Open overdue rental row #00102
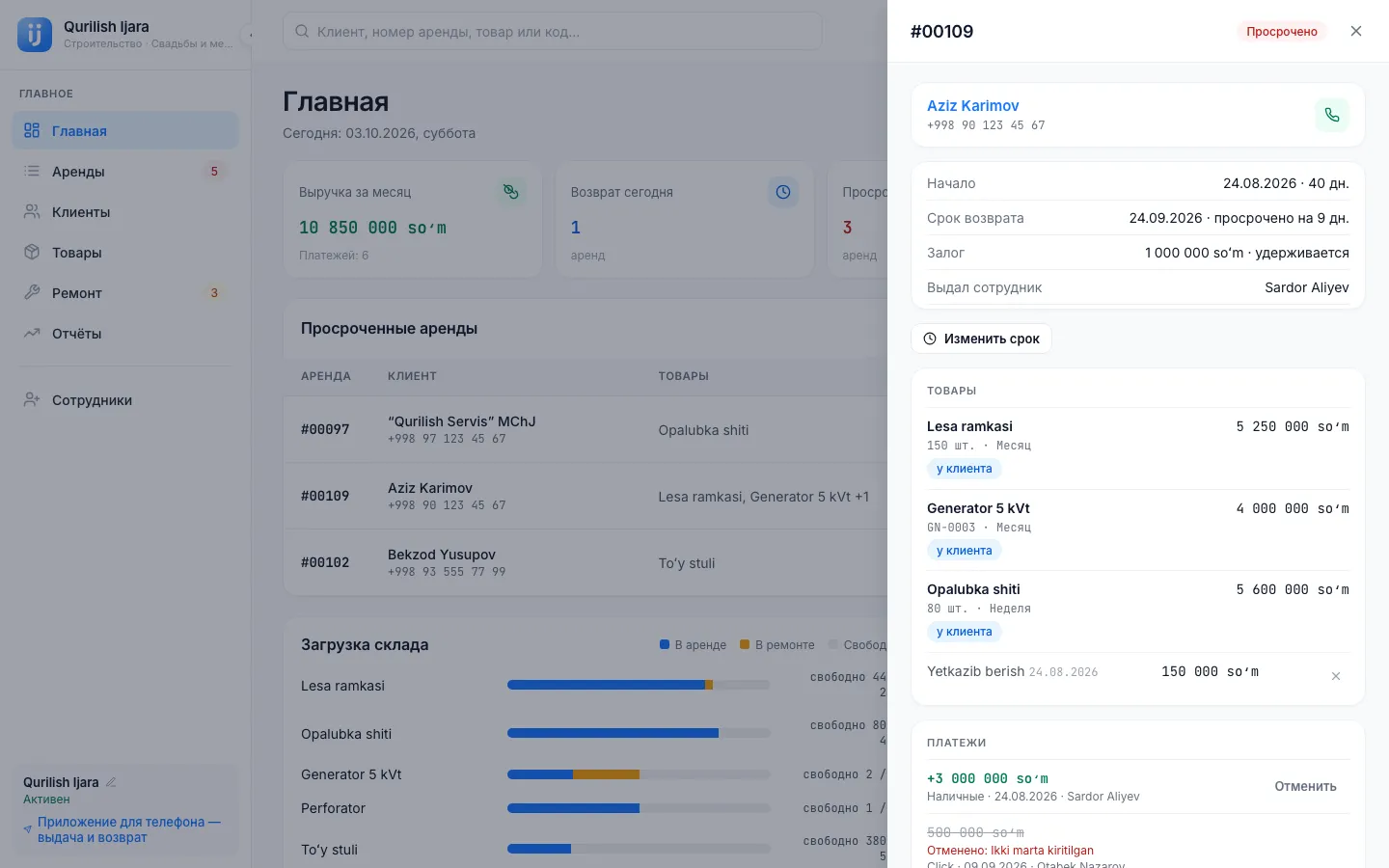1389x868 pixels. click(586, 562)
